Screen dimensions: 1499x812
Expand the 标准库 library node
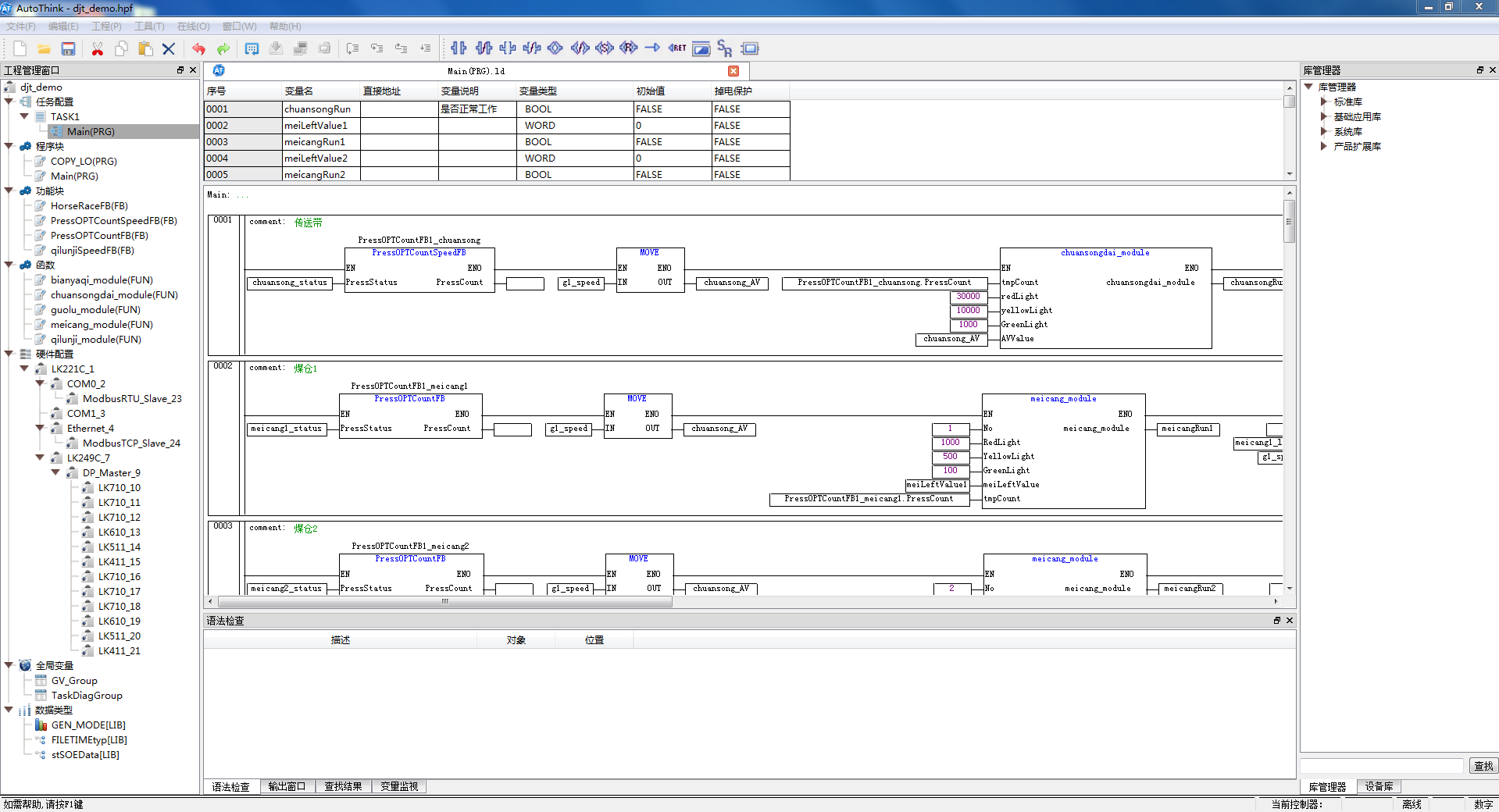pos(1324,101)
